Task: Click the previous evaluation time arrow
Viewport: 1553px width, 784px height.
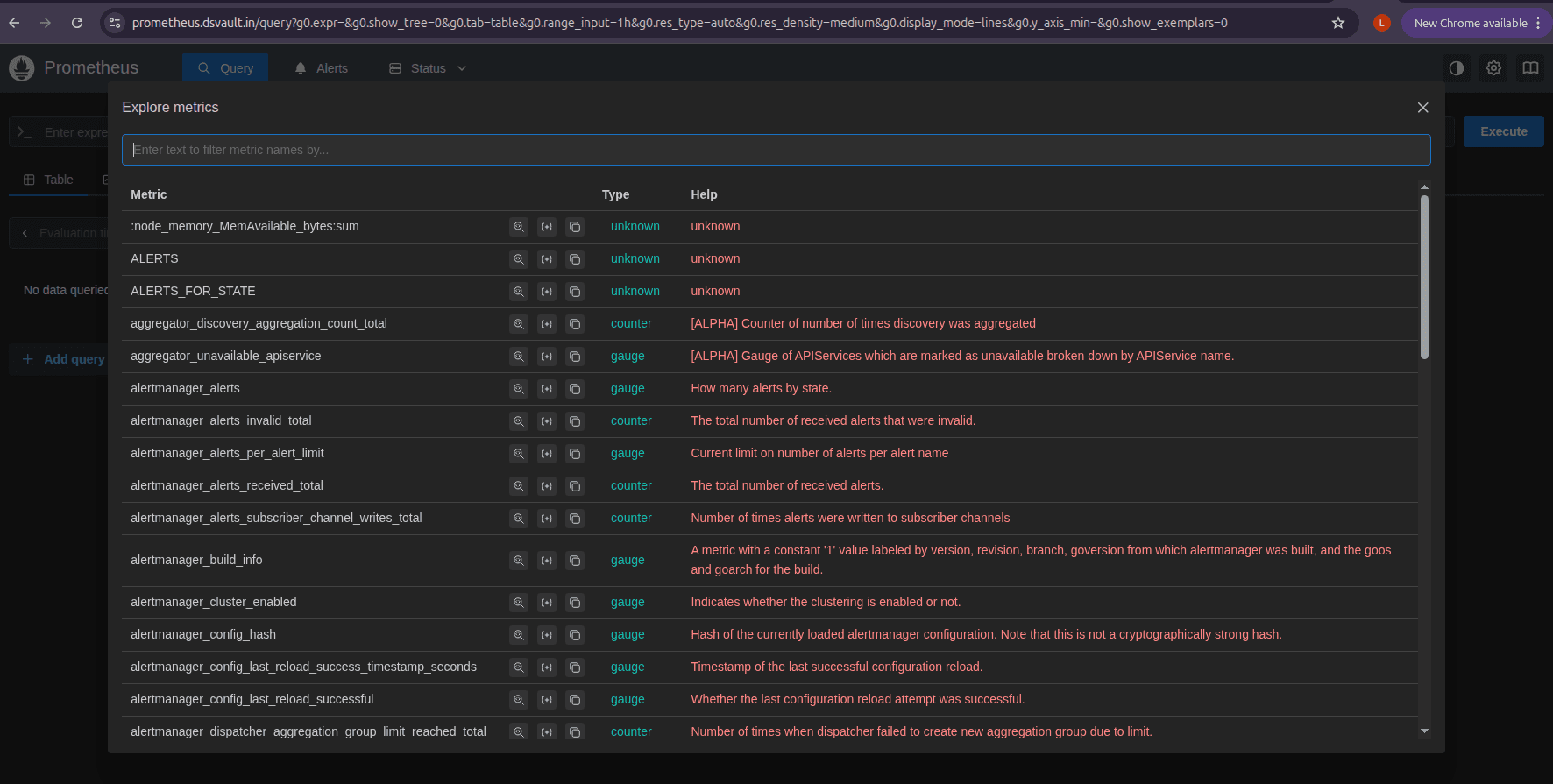Action: pyautogui.click(x=25, y=233)
